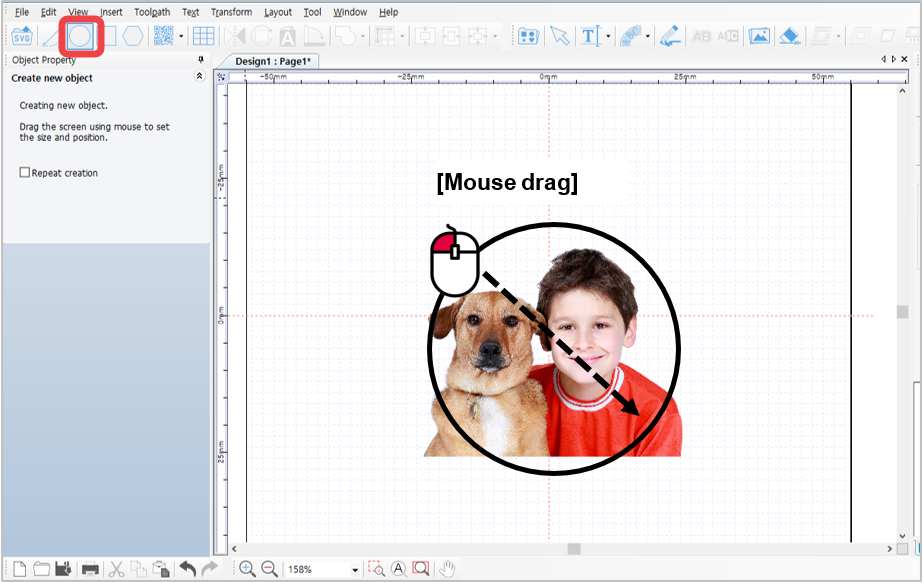Open the Tool menu
The width and height of the screenshot is (923, 583).
click(x=313, y=12)
